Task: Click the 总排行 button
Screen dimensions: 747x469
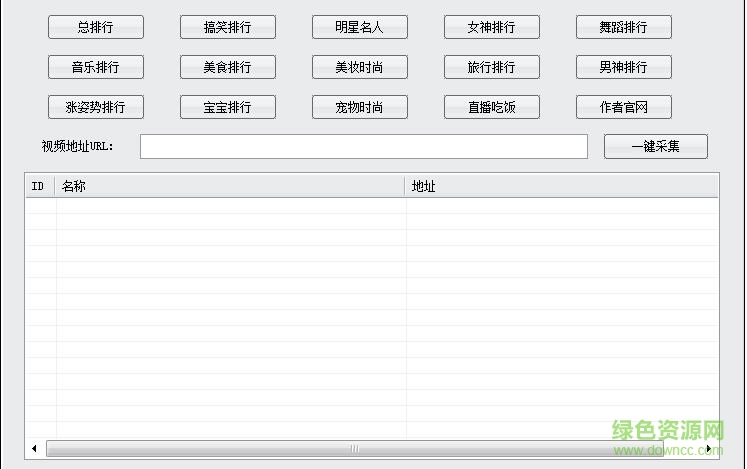Action: pos(96,27)
